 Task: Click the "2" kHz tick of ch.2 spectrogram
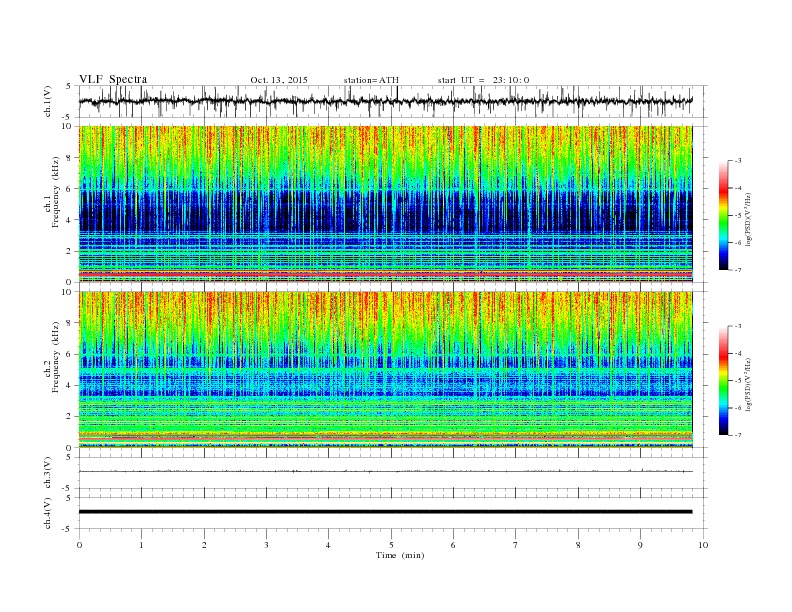coord(69,417)
